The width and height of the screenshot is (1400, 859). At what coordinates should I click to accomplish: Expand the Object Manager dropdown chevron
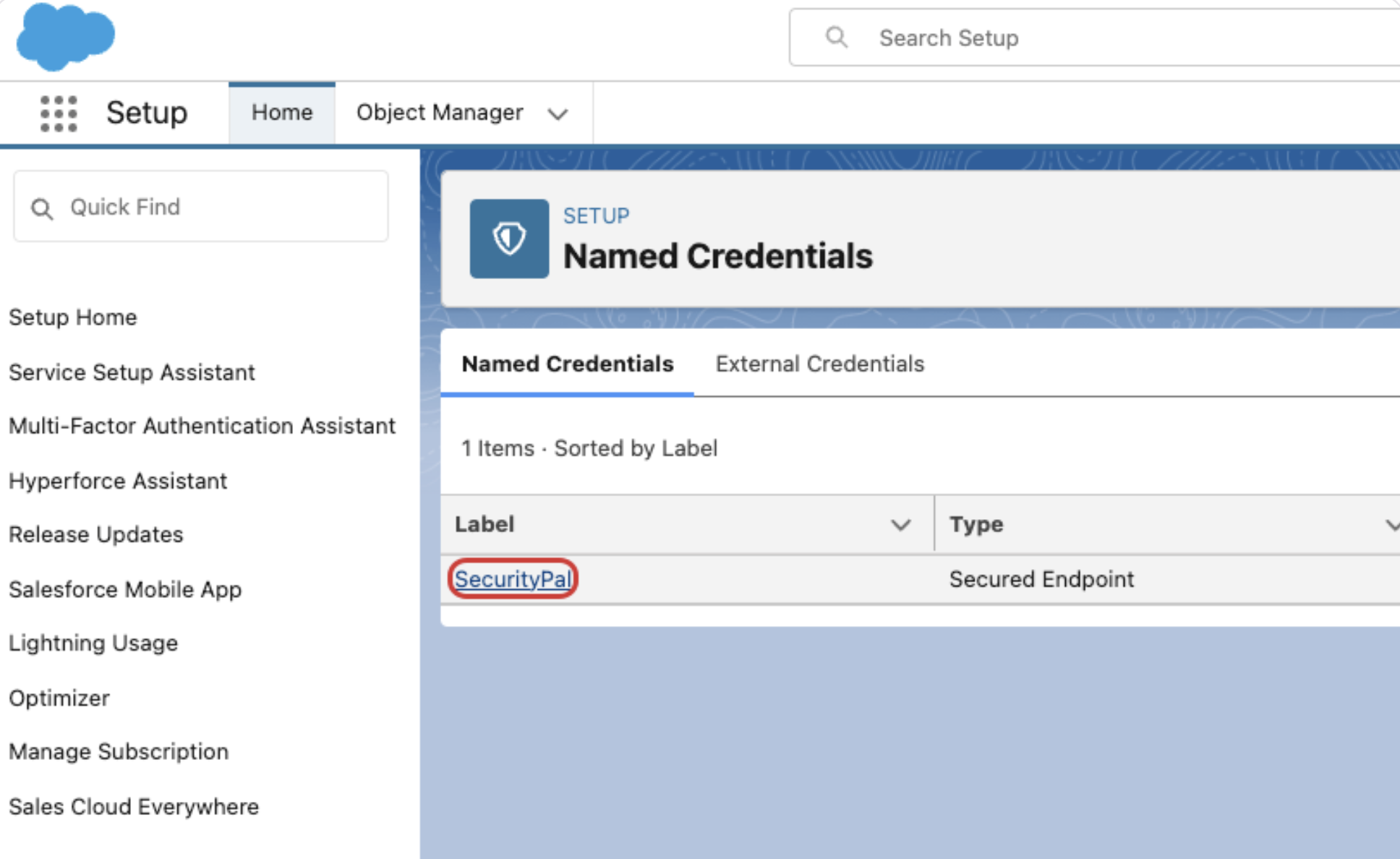(558, 114)
